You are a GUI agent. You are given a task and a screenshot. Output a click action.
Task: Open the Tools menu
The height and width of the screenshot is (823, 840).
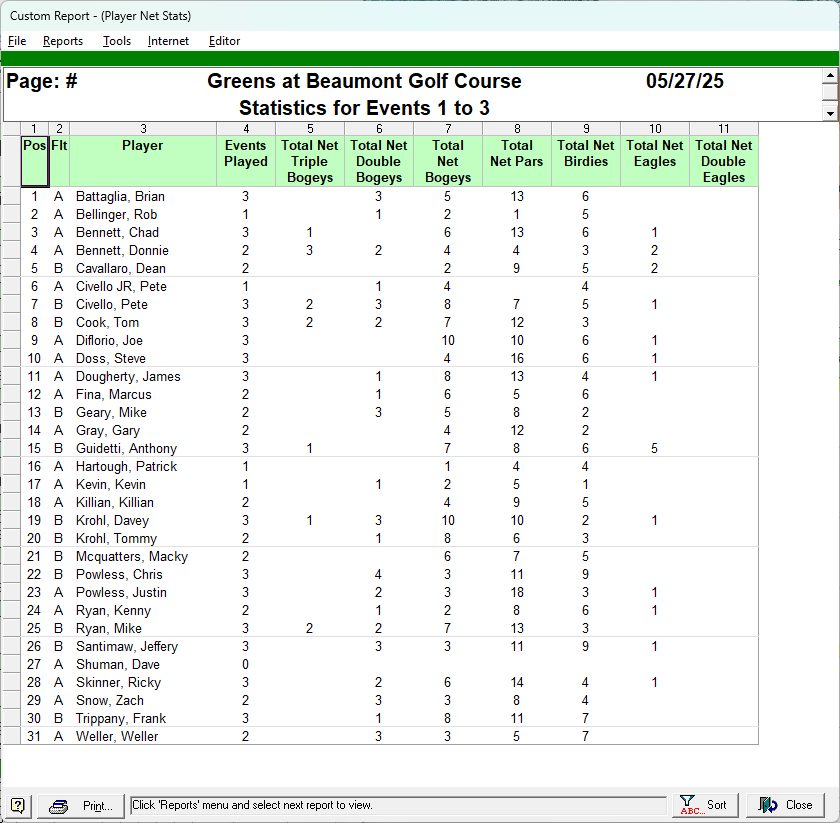pyautogui.click(x=117, y=41)
